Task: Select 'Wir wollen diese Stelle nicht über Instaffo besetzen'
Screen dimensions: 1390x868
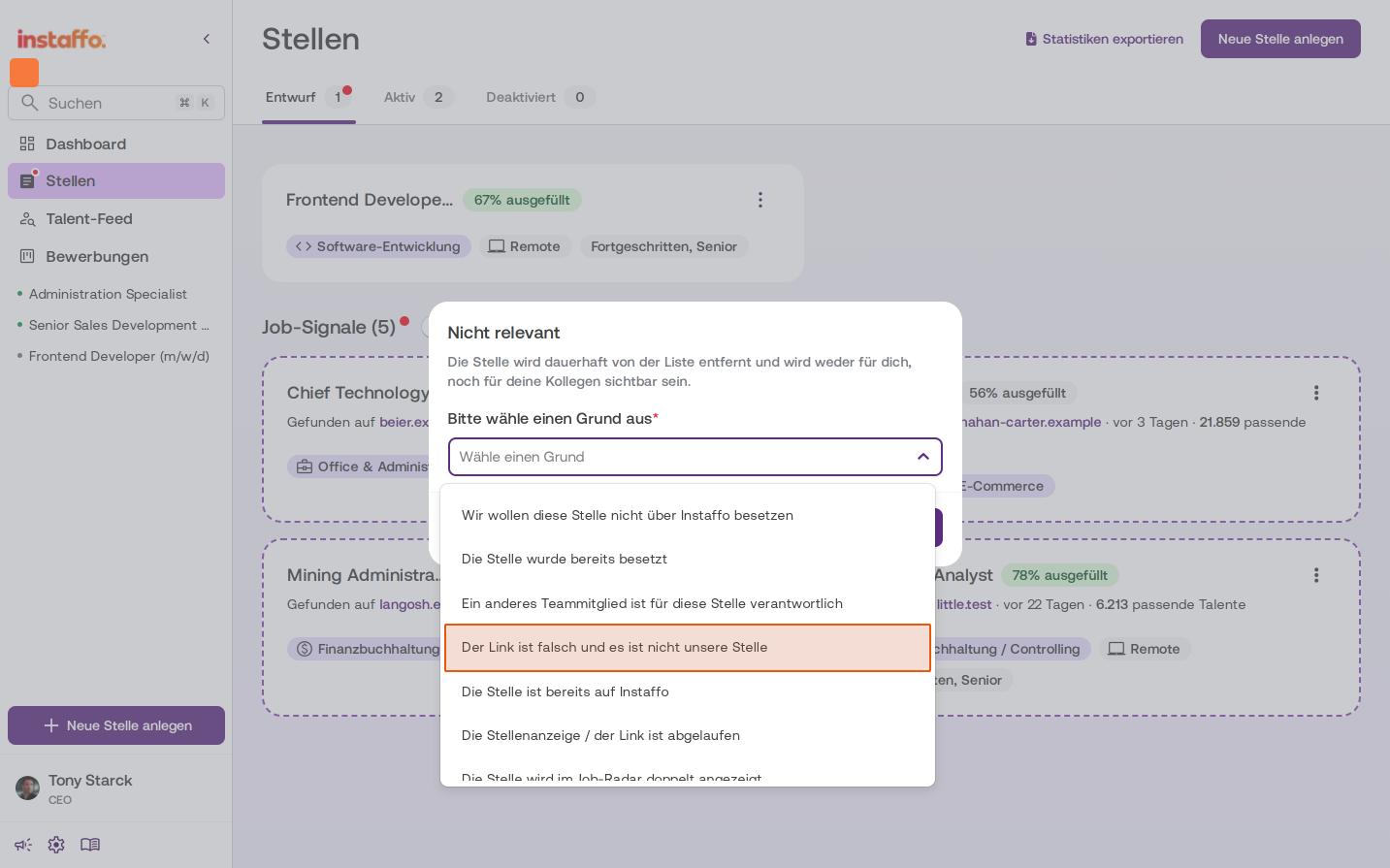Action: point(688,515)
